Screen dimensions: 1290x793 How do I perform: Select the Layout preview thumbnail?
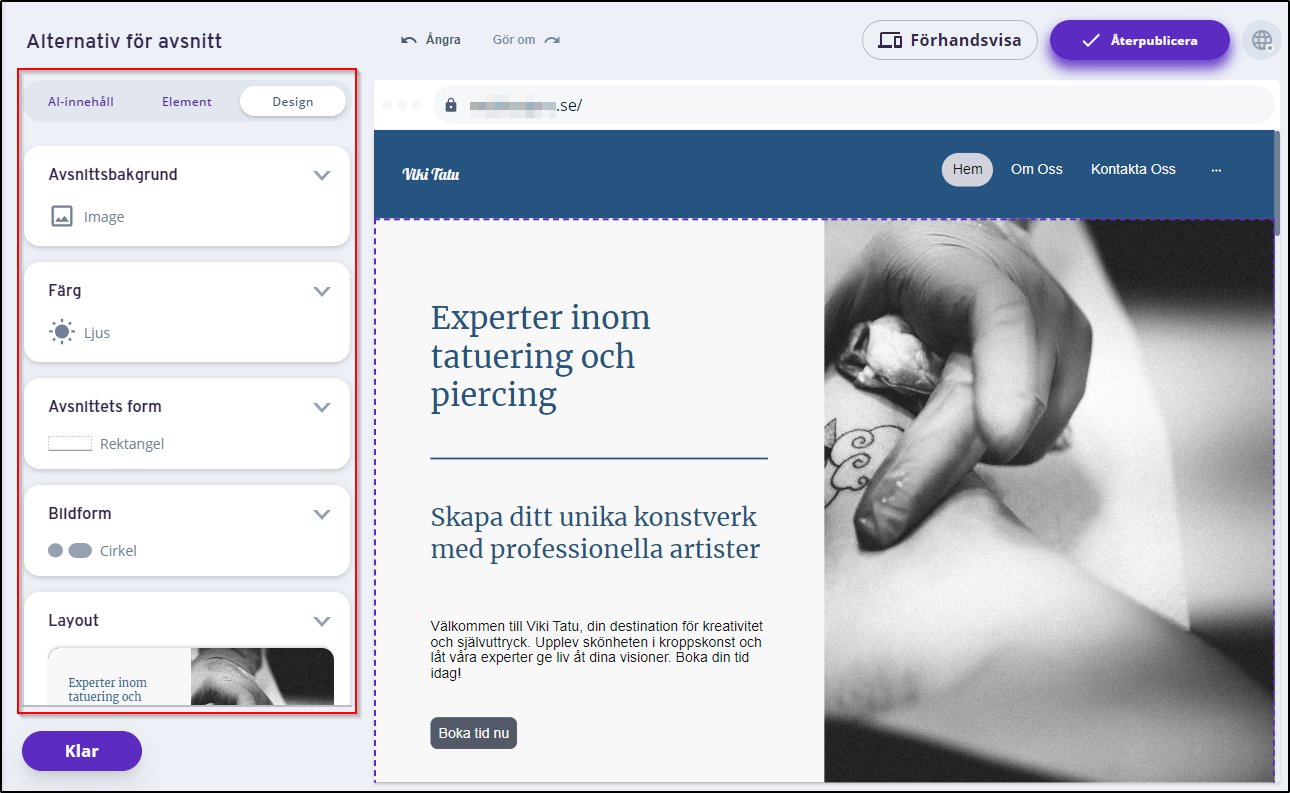tap(191, 676)
